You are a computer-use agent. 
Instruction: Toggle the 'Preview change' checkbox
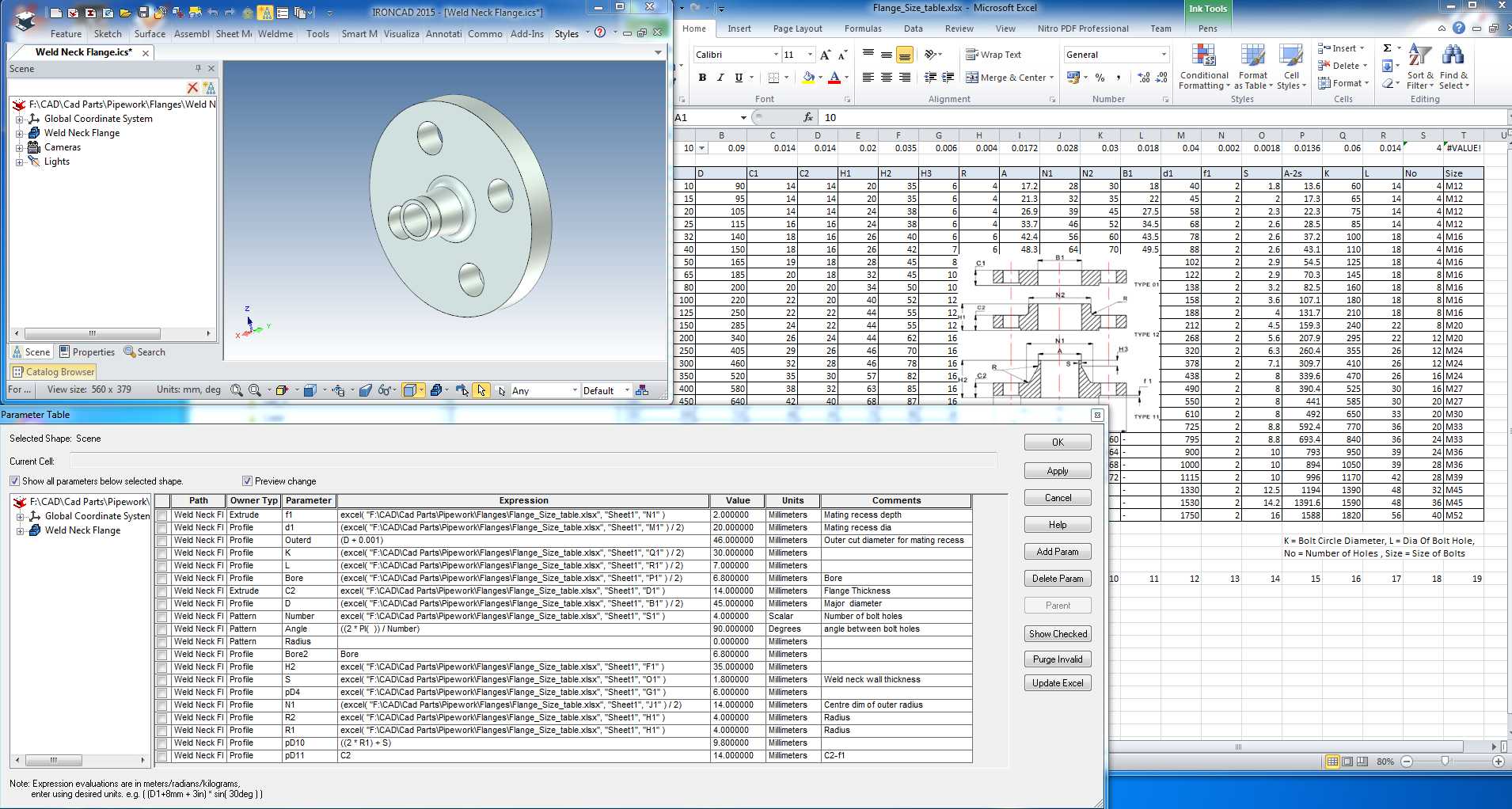point(247,481)
